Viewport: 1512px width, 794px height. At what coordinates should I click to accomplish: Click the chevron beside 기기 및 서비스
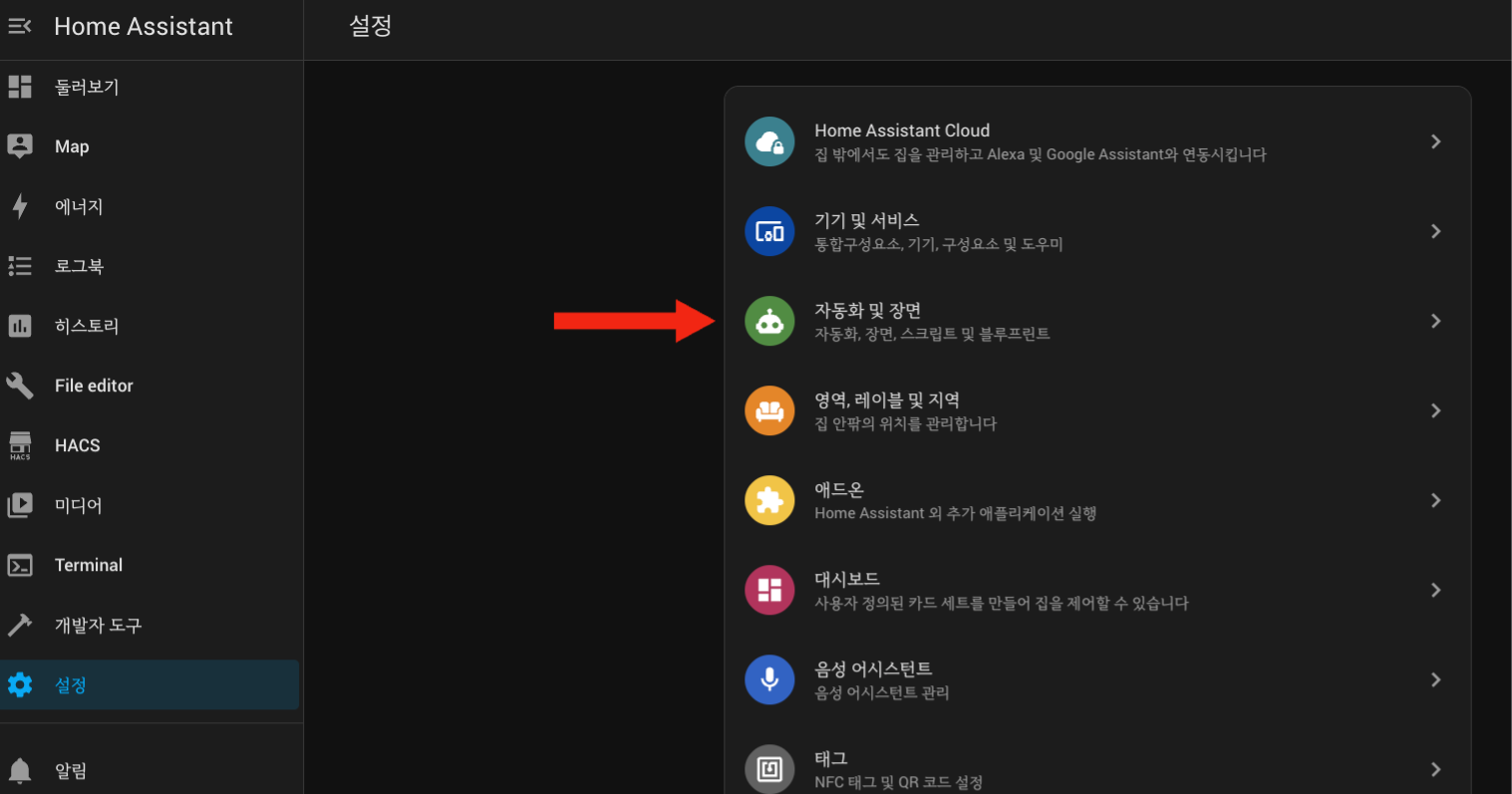1435,231
